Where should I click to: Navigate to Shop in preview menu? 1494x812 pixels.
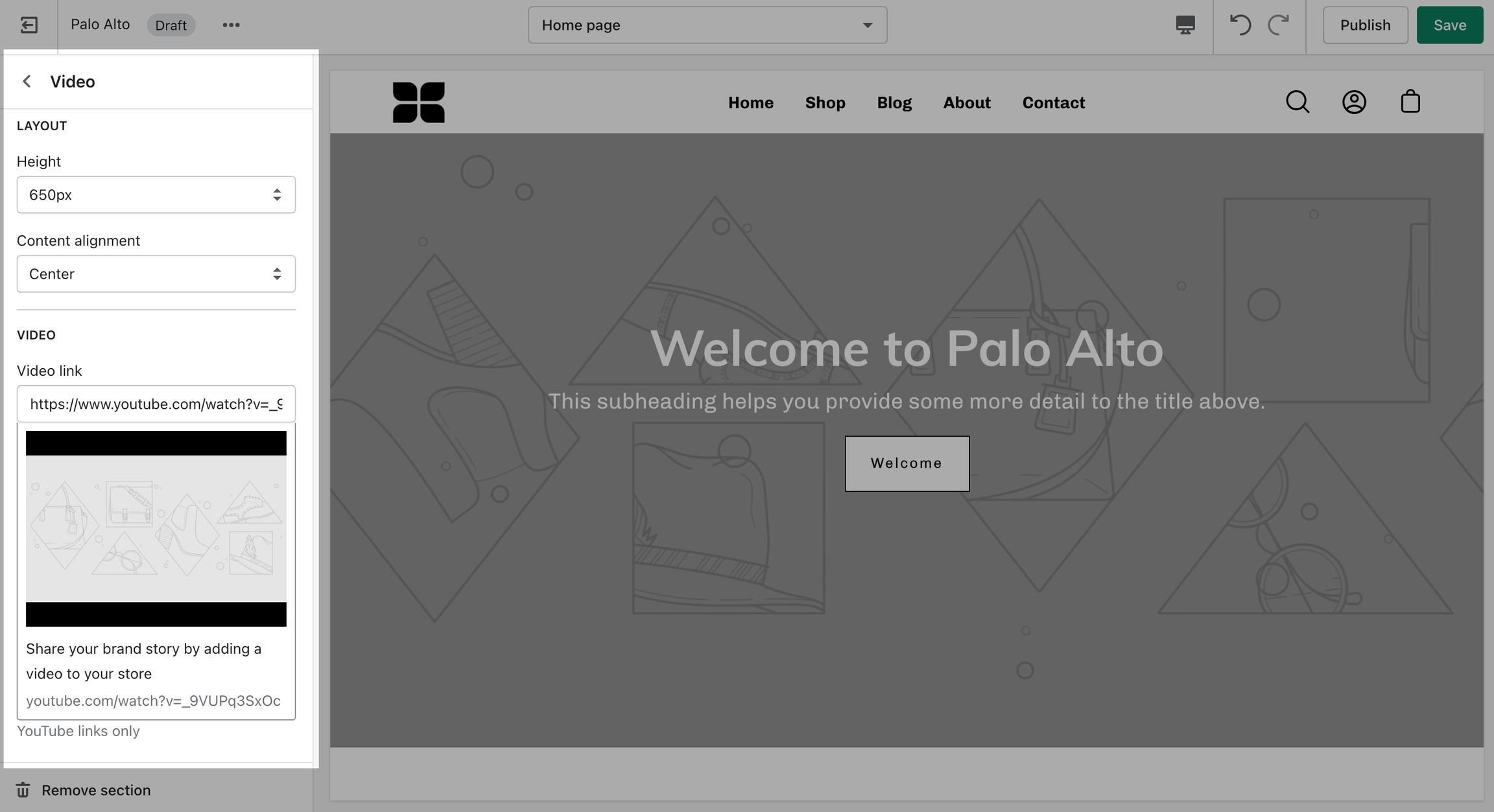pyautogui.click(x=825, y=103)
